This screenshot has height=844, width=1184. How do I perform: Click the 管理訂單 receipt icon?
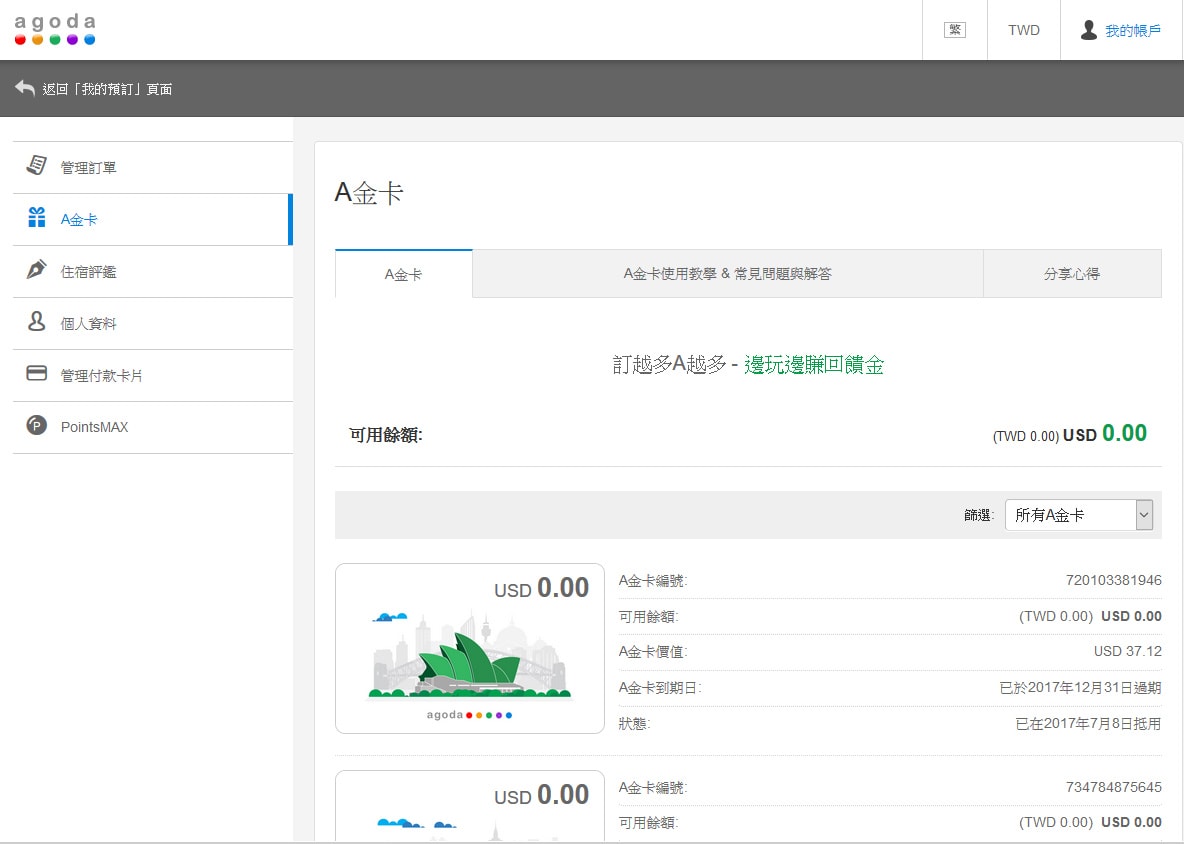click(36, 165)
